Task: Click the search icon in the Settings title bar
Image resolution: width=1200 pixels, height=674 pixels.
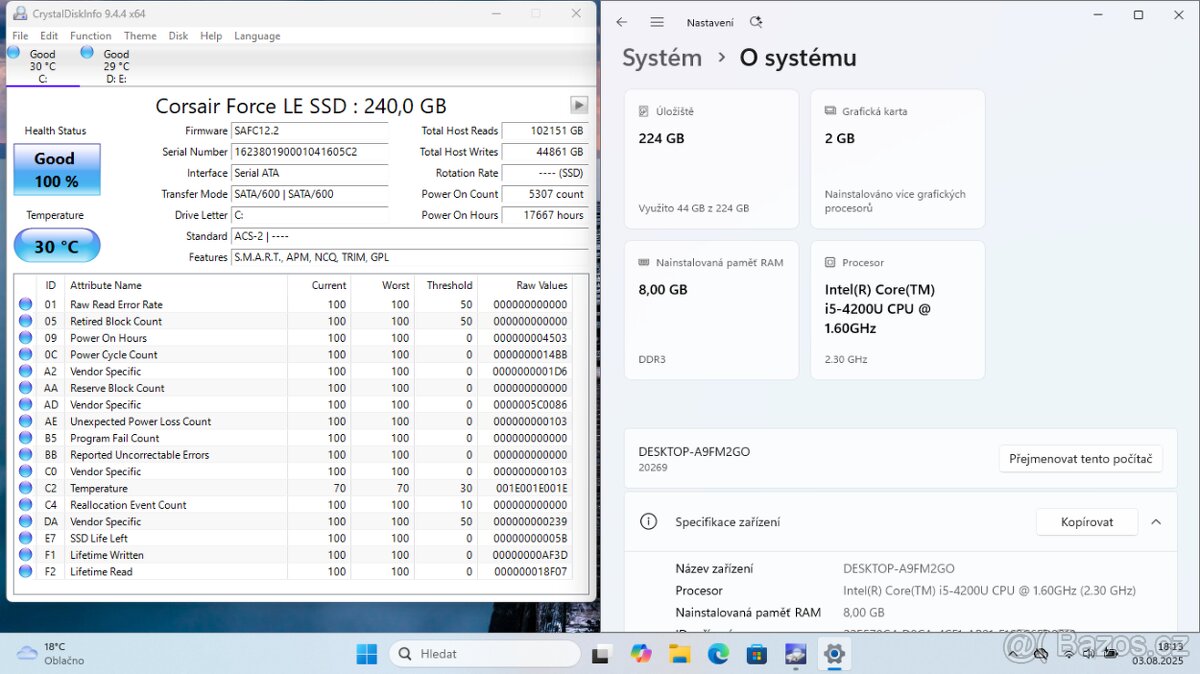Action: [x=756, y=21]
